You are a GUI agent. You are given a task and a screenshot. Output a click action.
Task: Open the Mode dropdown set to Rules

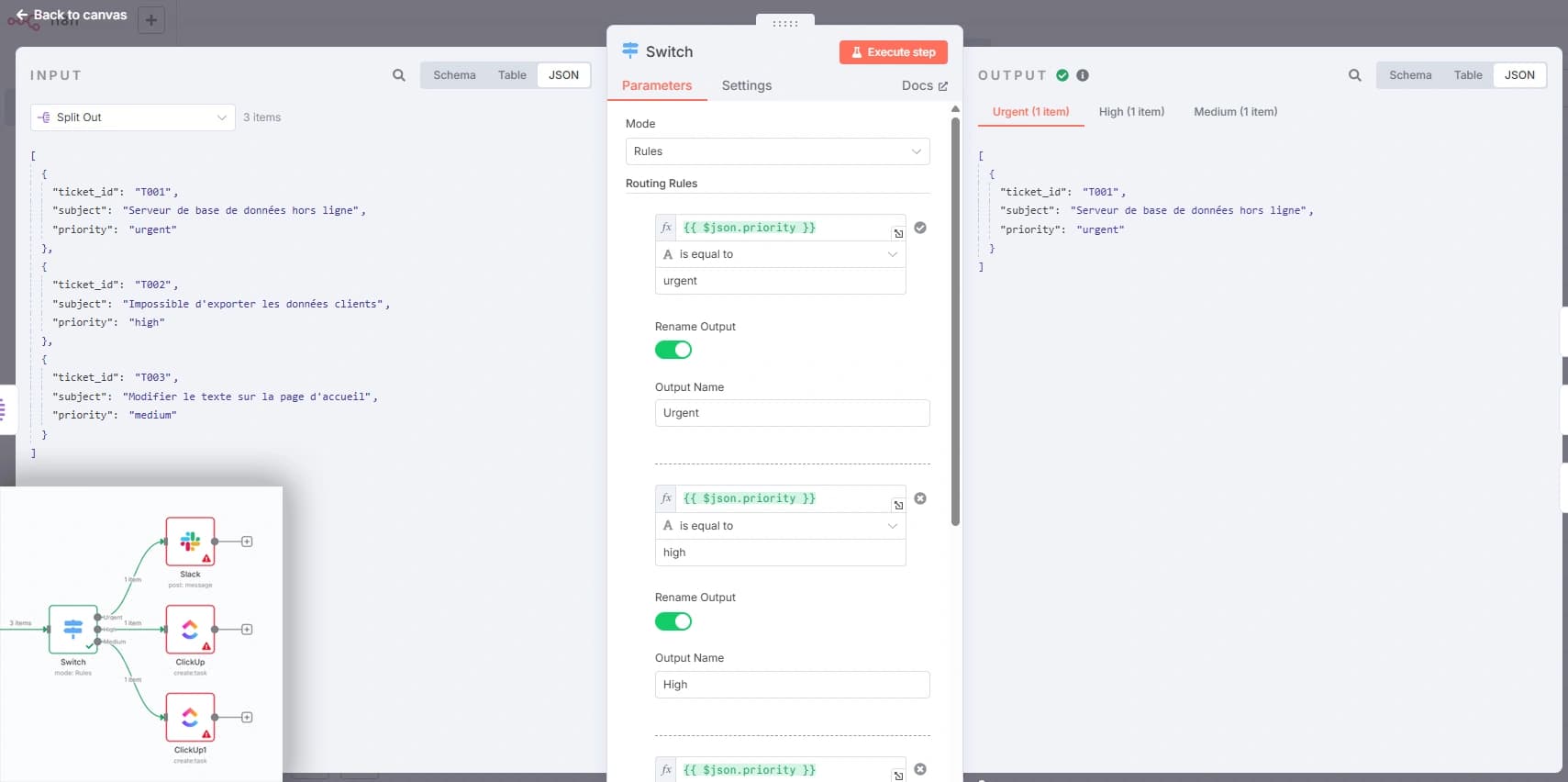(777, 151)
